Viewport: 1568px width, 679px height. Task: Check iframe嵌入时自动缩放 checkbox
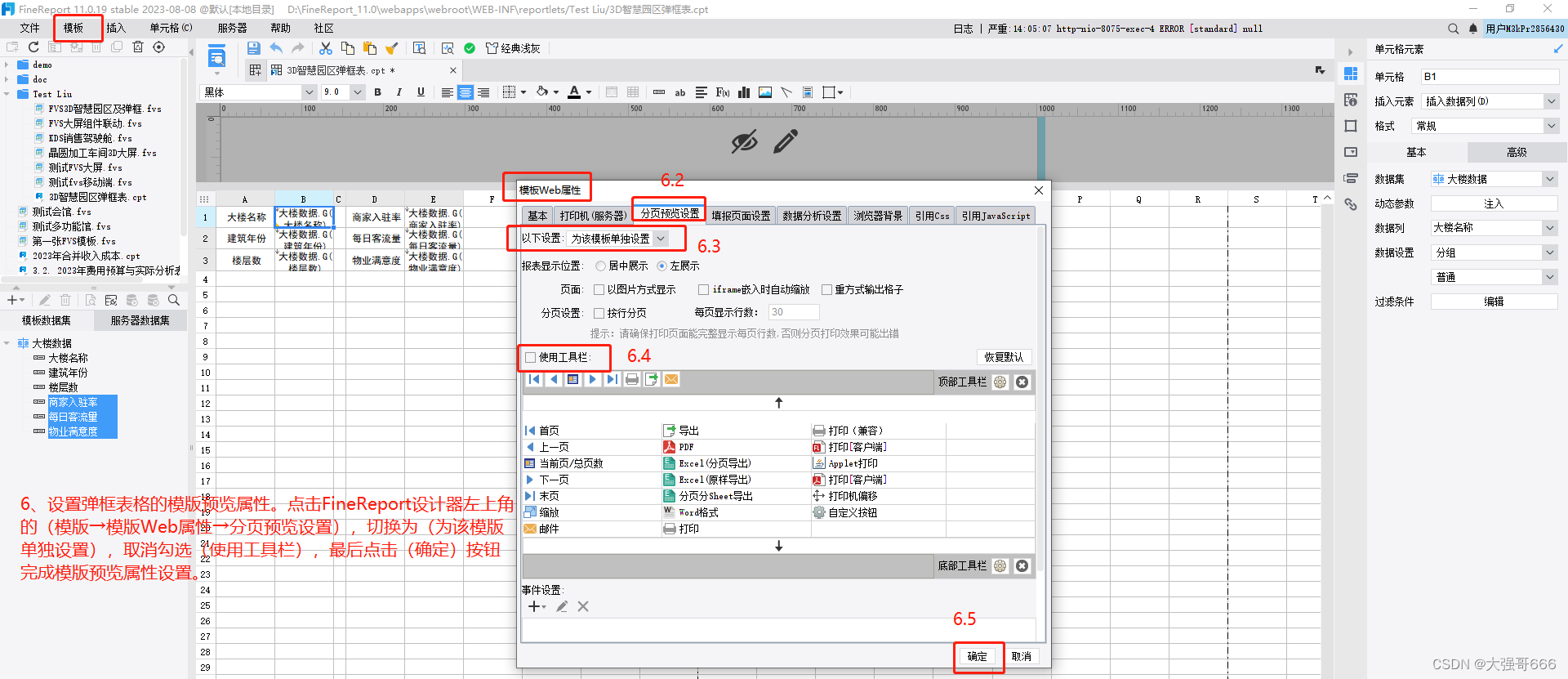(703, 289)
